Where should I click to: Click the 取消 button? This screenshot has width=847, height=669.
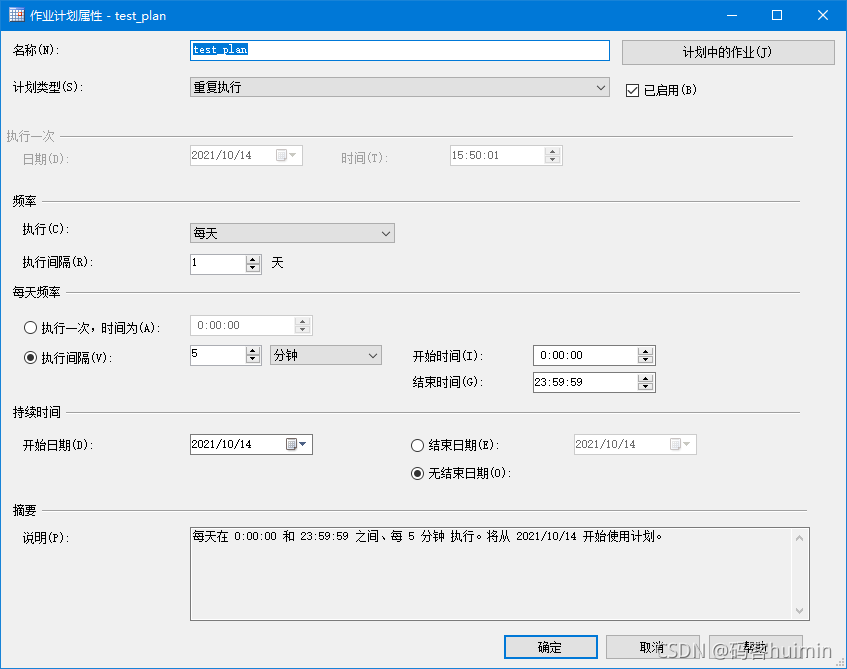point(653,647)
